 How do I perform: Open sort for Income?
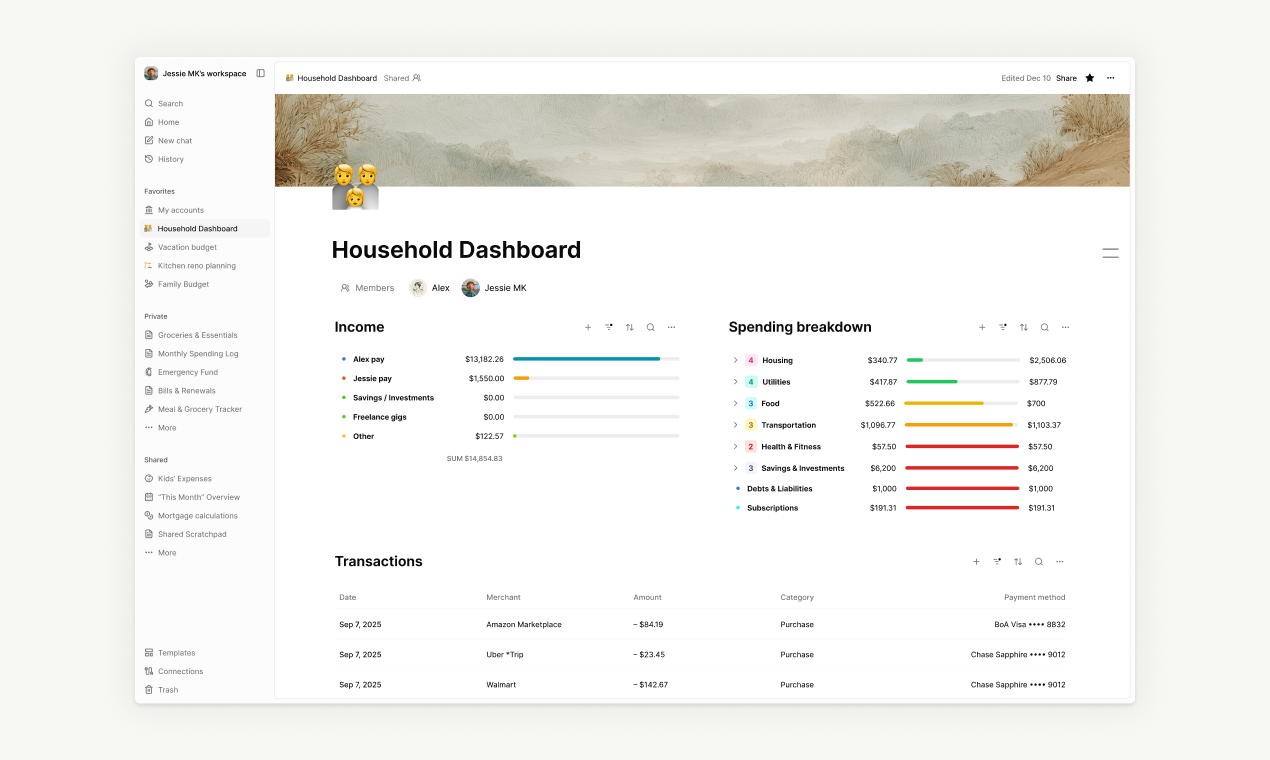(630, 327)
